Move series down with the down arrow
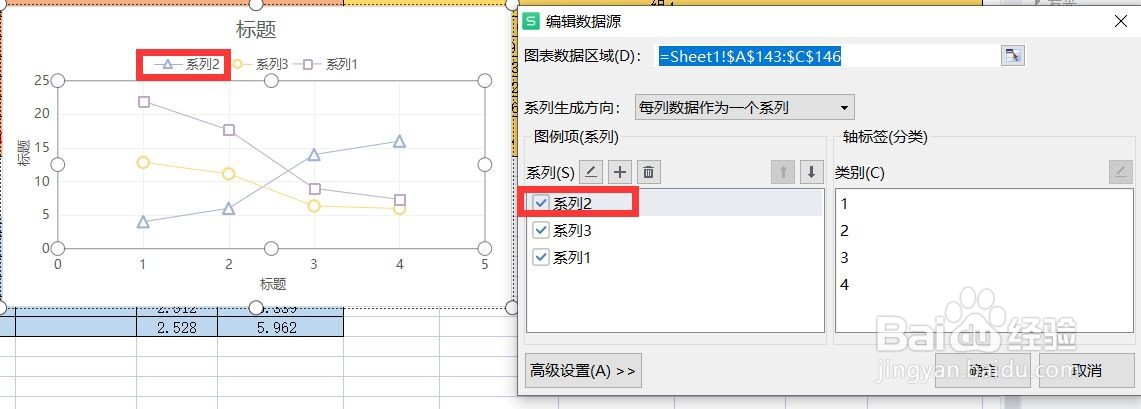This screenshot has width=1141, height=409. click(811, 172)
